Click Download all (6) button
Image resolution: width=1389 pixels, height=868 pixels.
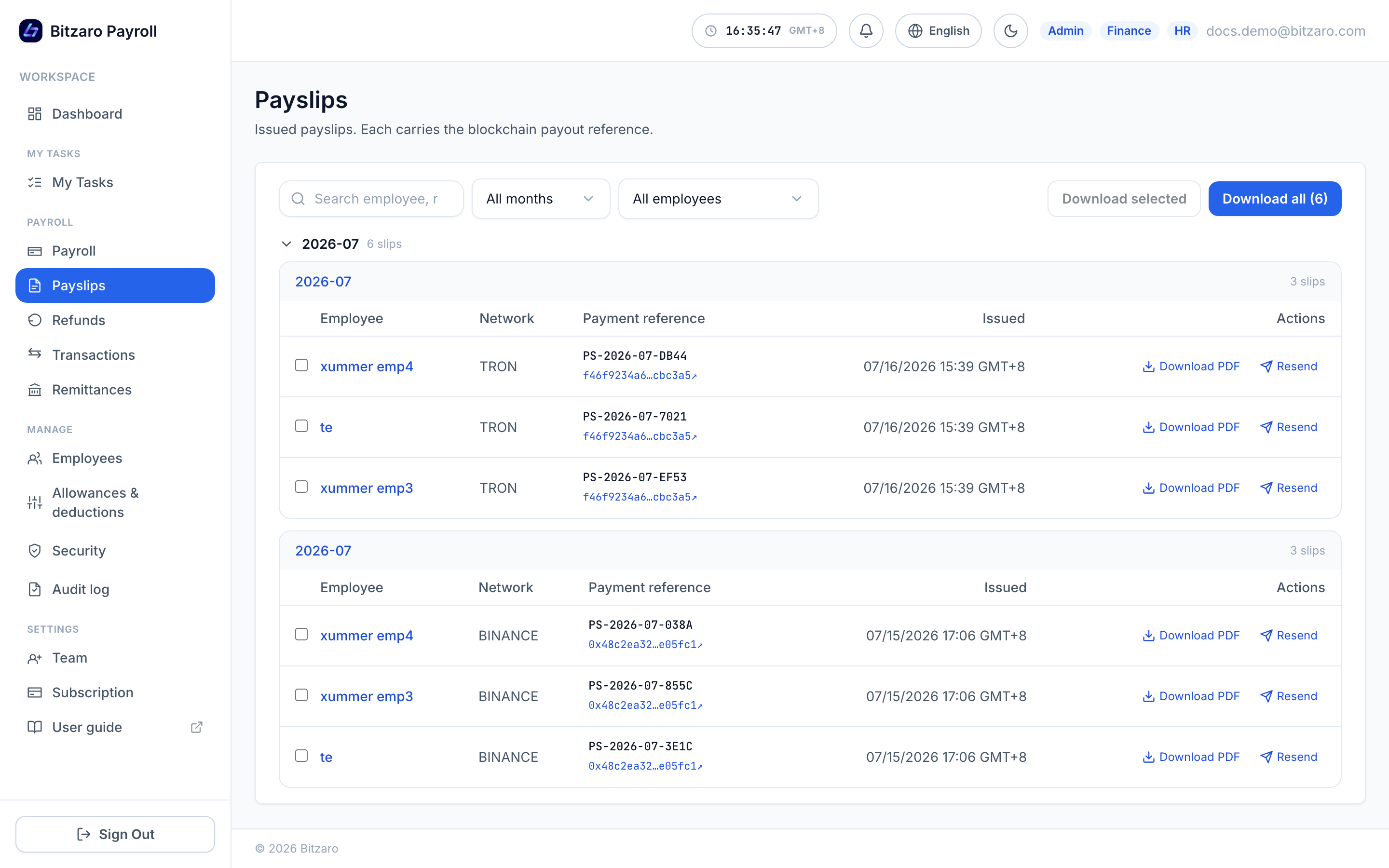[x=1275, y=199]
